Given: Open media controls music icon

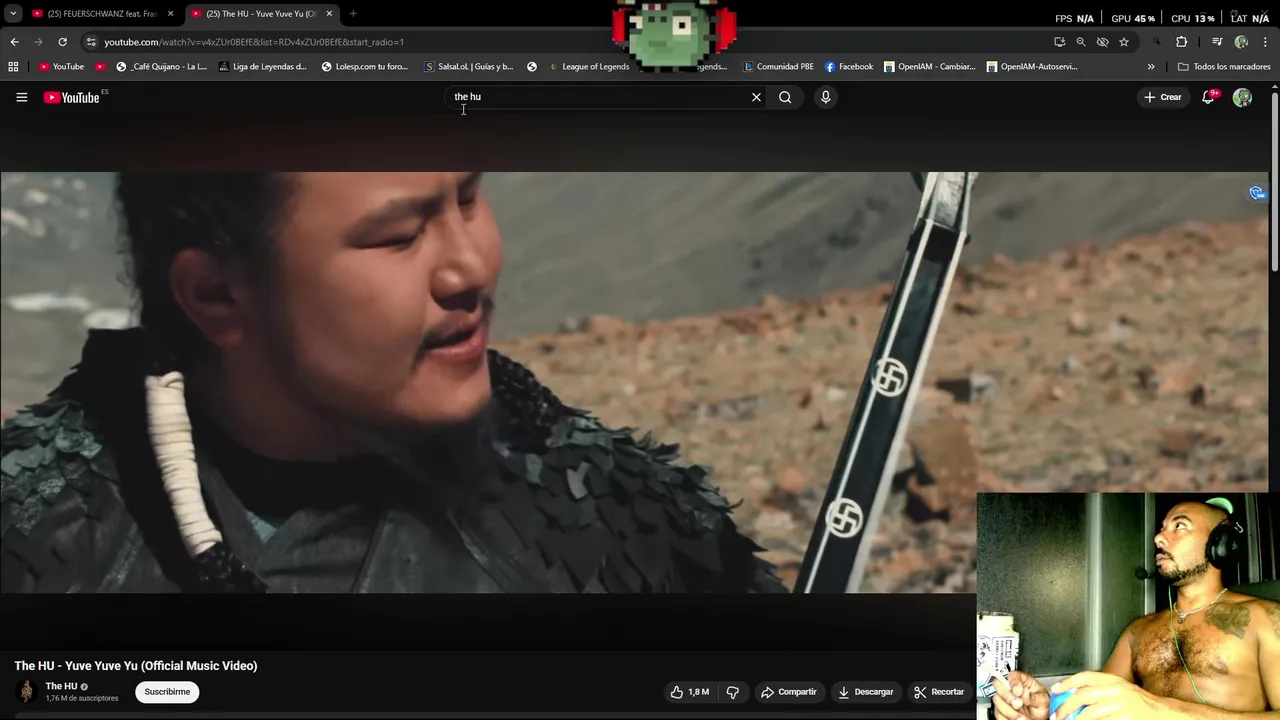Looking at the screenshot, I should click(1217, 42).
